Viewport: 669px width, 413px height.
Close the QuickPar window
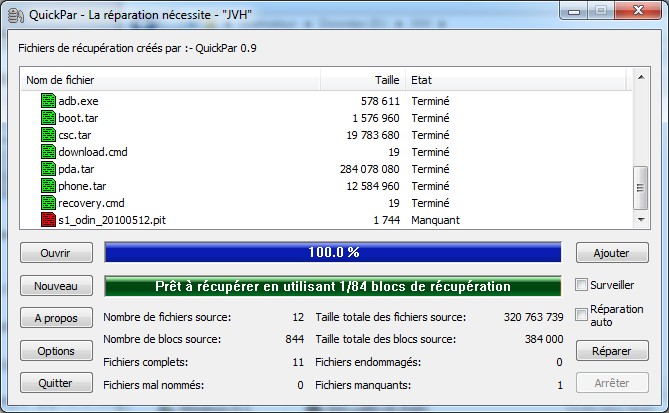click(638, 10)
